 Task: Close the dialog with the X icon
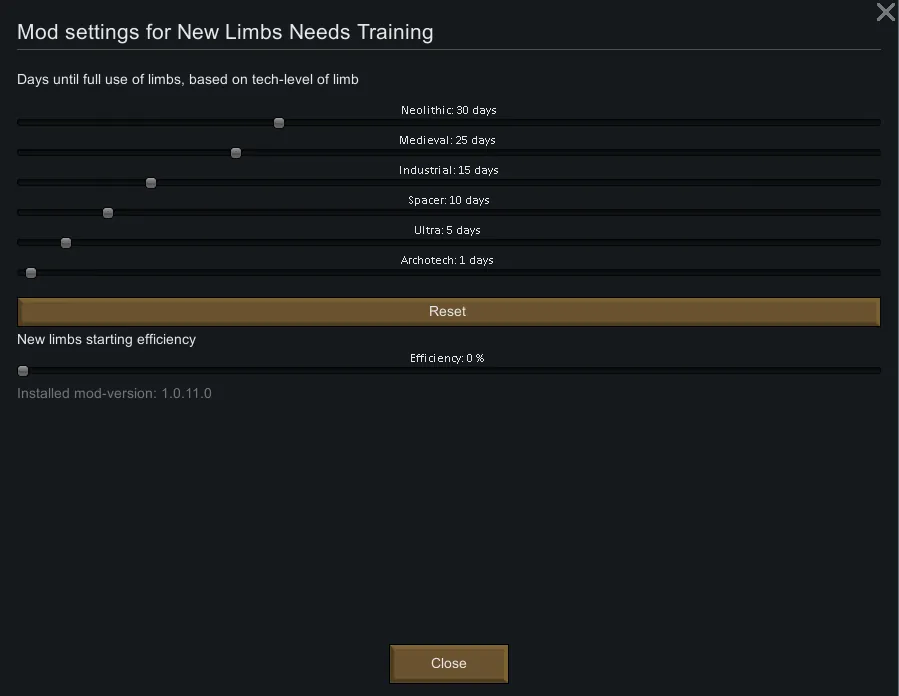pyautogui.click(x=885, y=11)
